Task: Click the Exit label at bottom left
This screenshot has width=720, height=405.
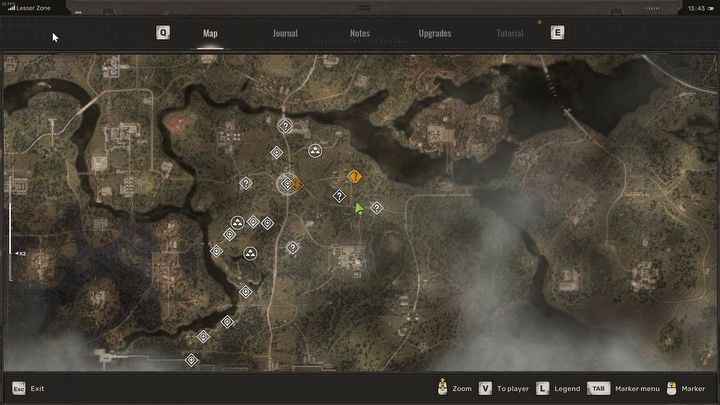Action: (38, 388)
